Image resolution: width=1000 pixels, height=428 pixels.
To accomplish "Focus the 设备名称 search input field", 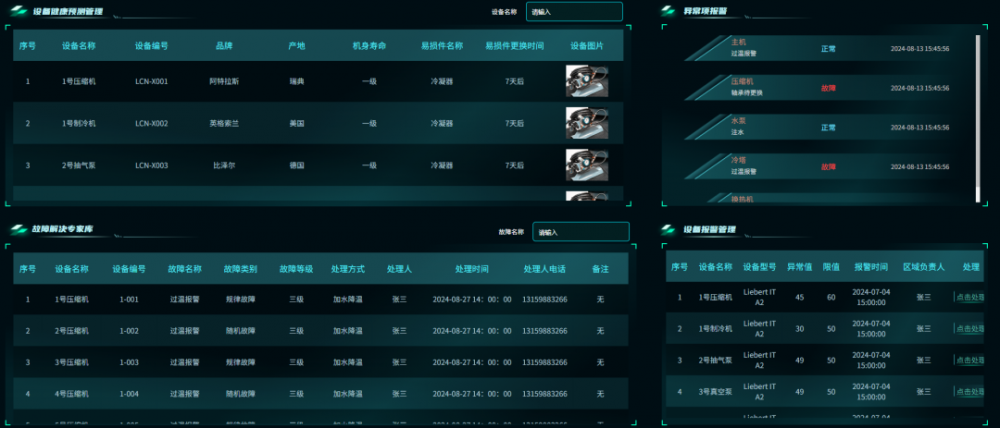I will pyautogui.click(x=574, y=11).
